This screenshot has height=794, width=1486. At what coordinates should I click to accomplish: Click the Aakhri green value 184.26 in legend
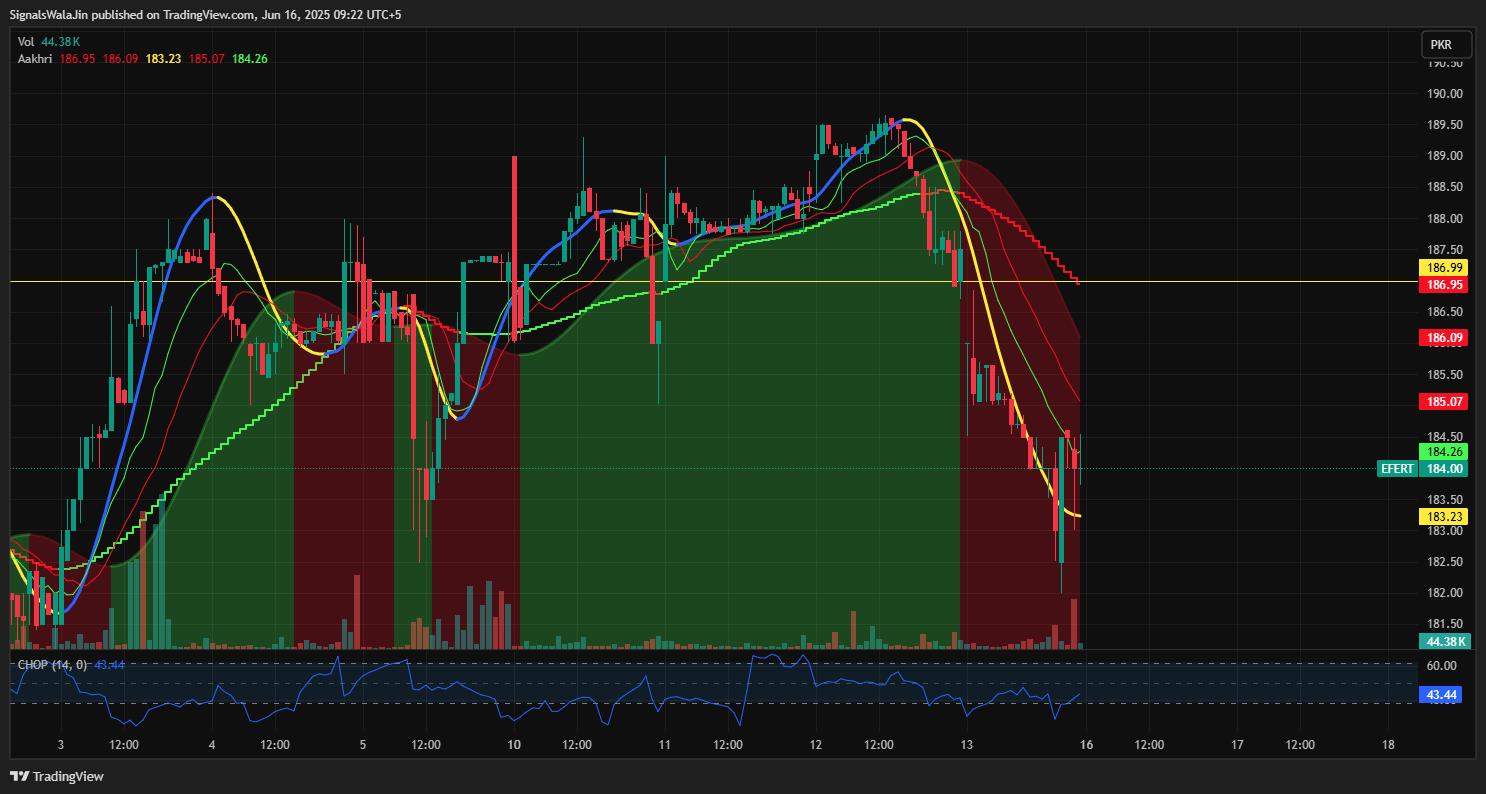point(249,59)
